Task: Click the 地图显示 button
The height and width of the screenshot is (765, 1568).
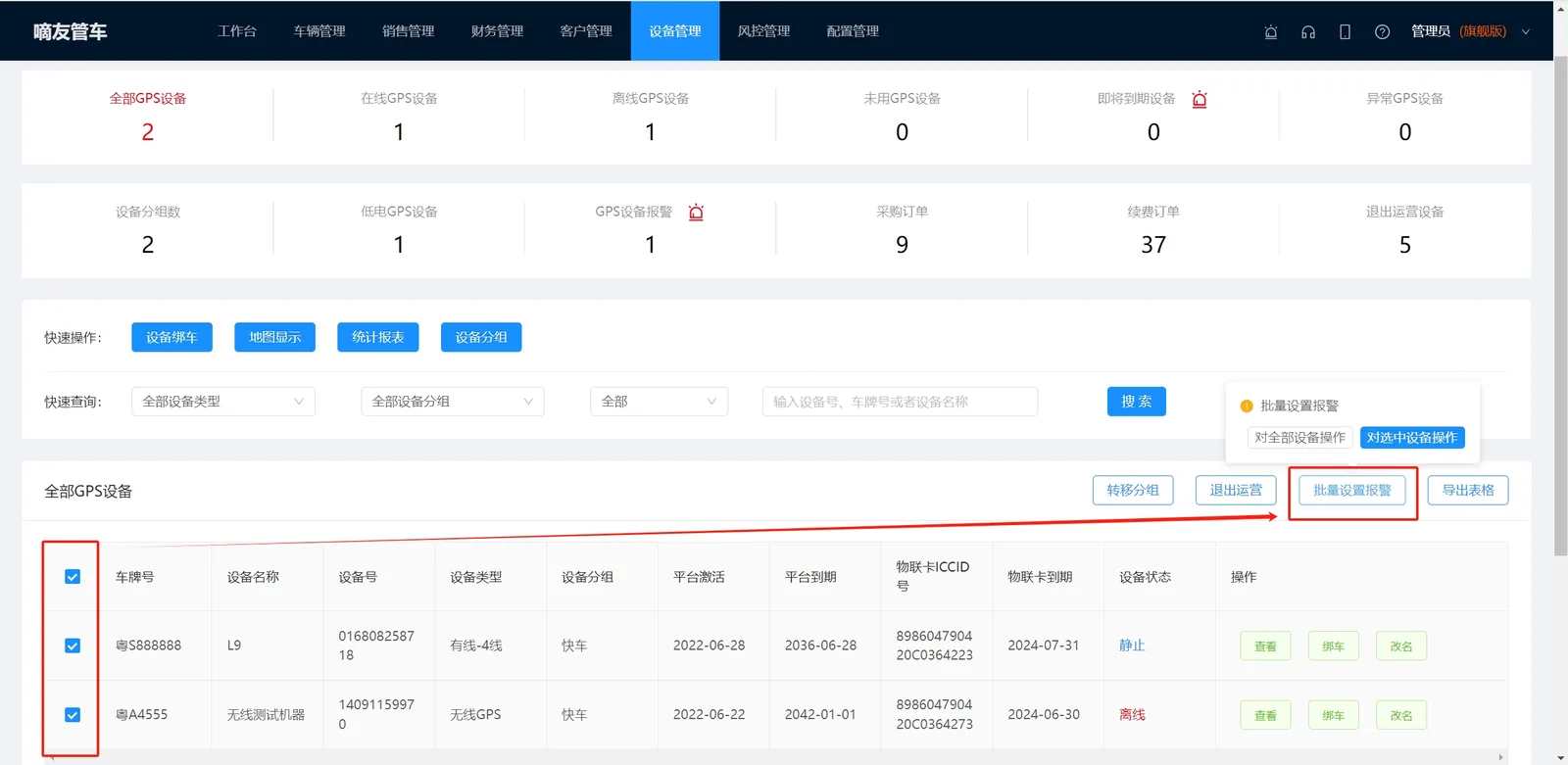Action: [x=275, y=337]
